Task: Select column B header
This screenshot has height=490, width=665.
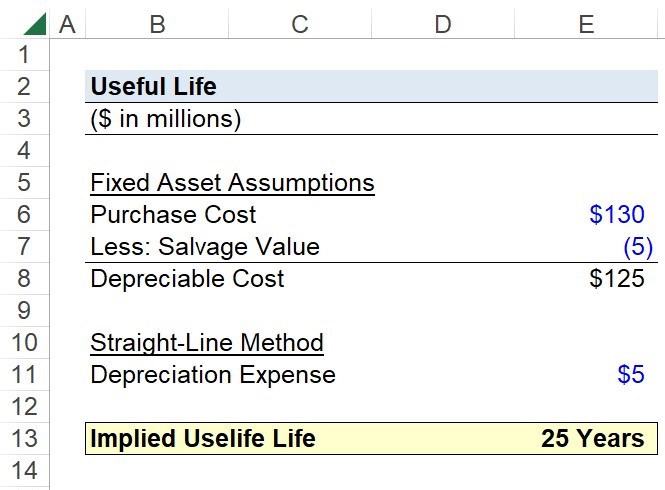Action: 157,24
